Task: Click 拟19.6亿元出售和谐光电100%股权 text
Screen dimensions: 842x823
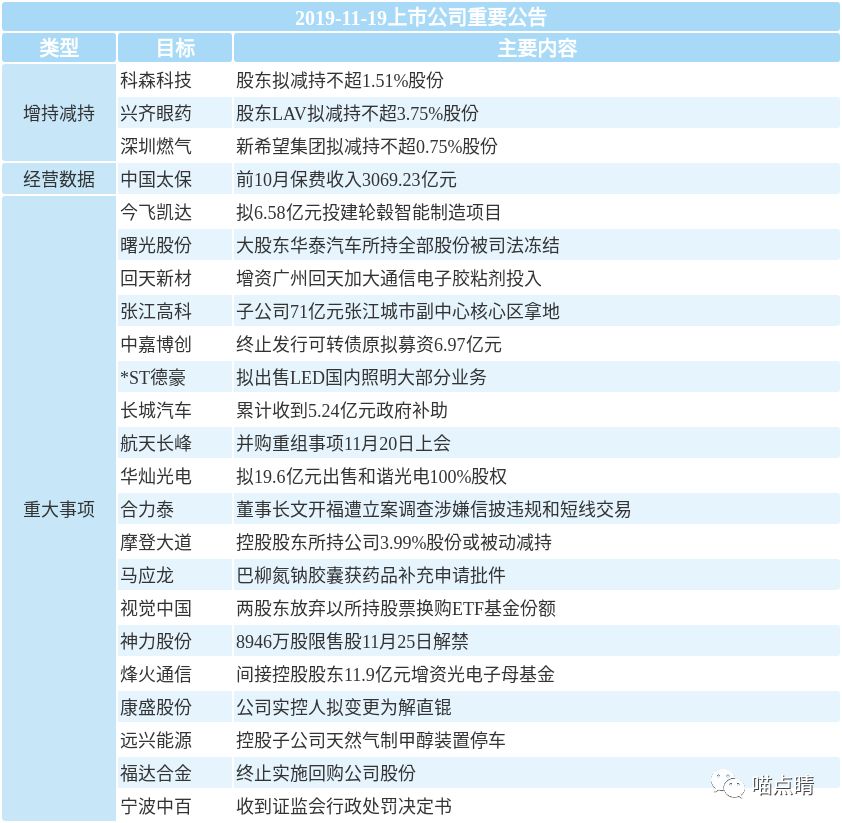Action: tap(372, 476)
